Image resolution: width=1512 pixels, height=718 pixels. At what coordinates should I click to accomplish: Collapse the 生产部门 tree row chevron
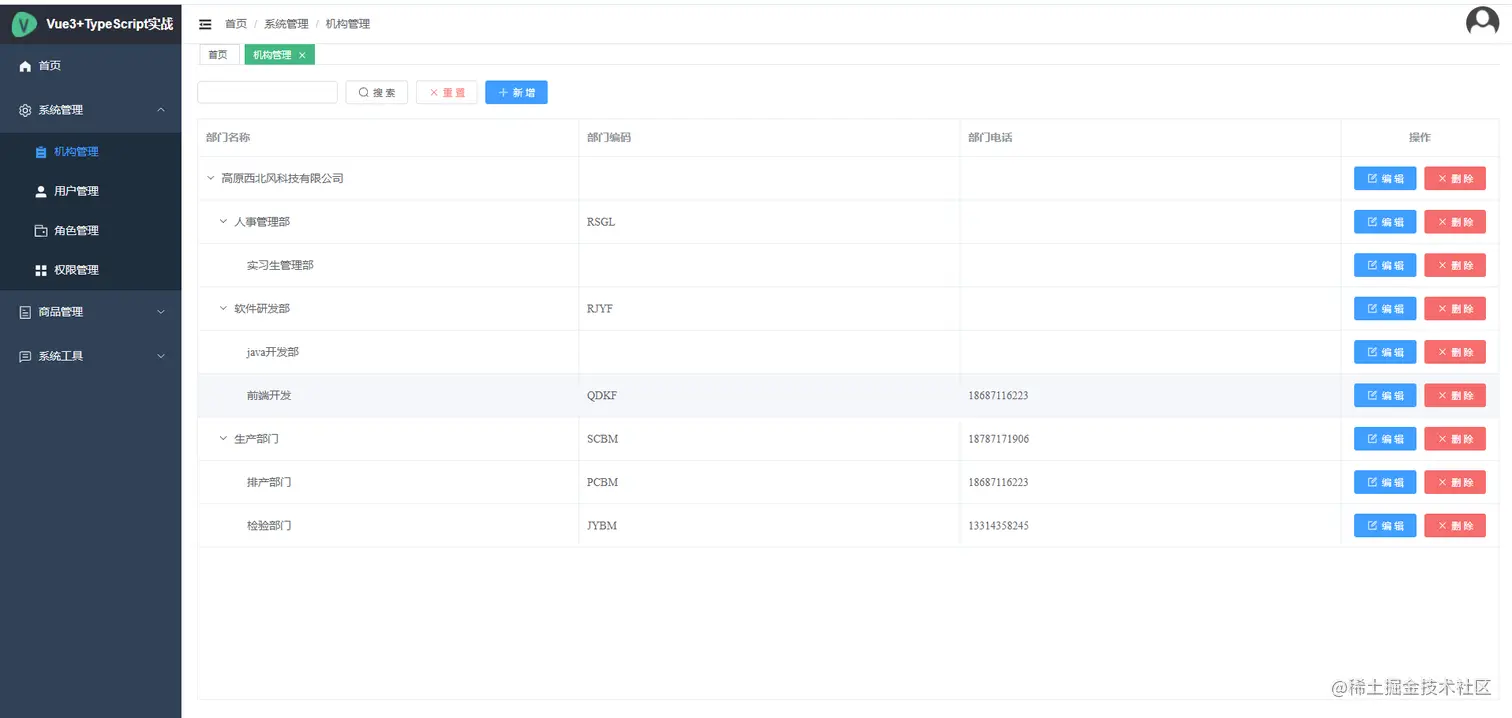pyautogui.click(x=223, y=438)
